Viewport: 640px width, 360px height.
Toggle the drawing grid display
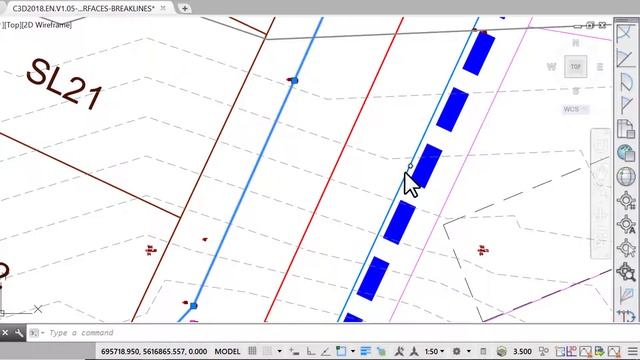(252, 351)
